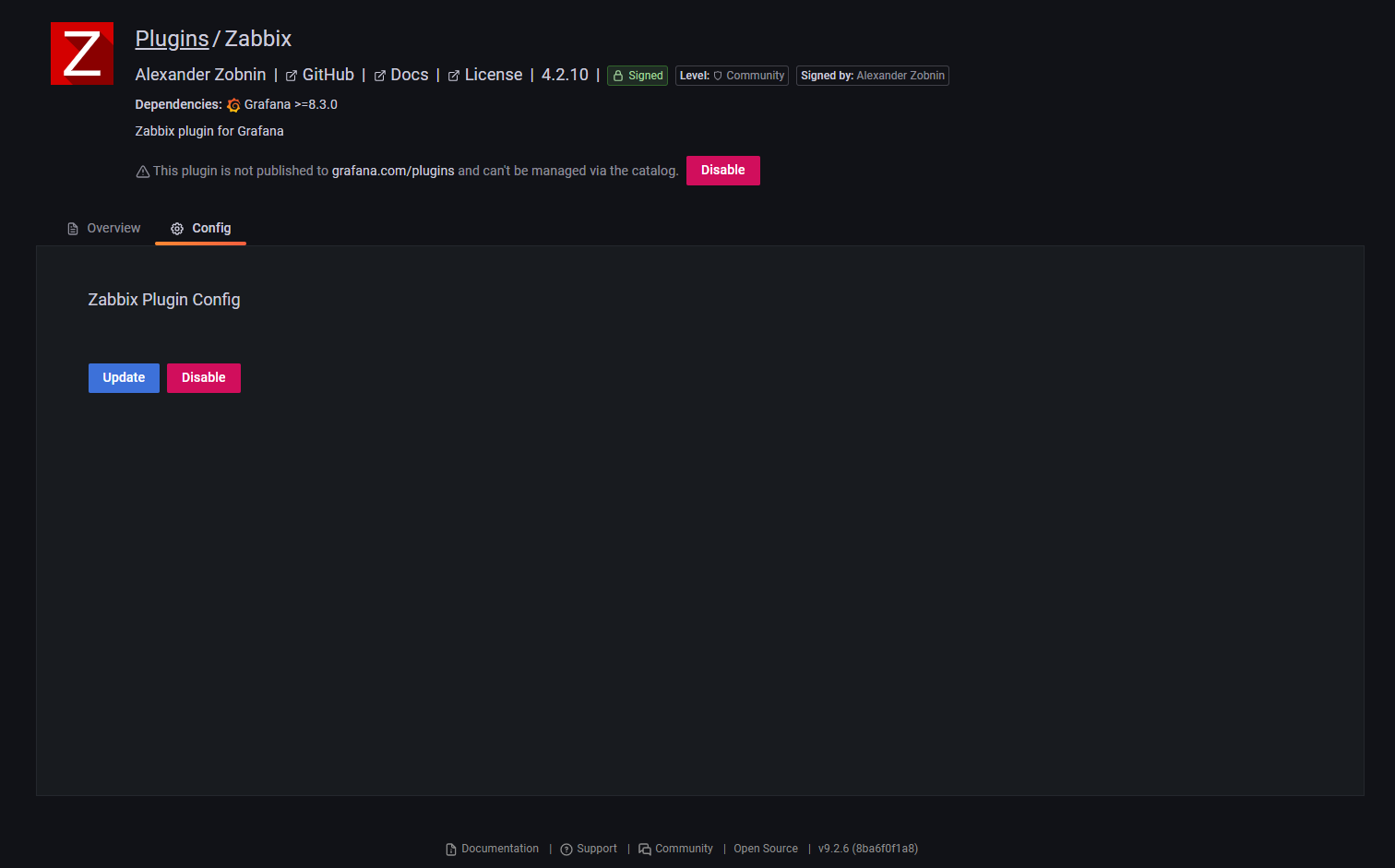Image resolution: width=1395 pixels, height=868 pixels.
Task: Switch to the Overview tab
Action: pyautogui.click(x=113, y=228)
